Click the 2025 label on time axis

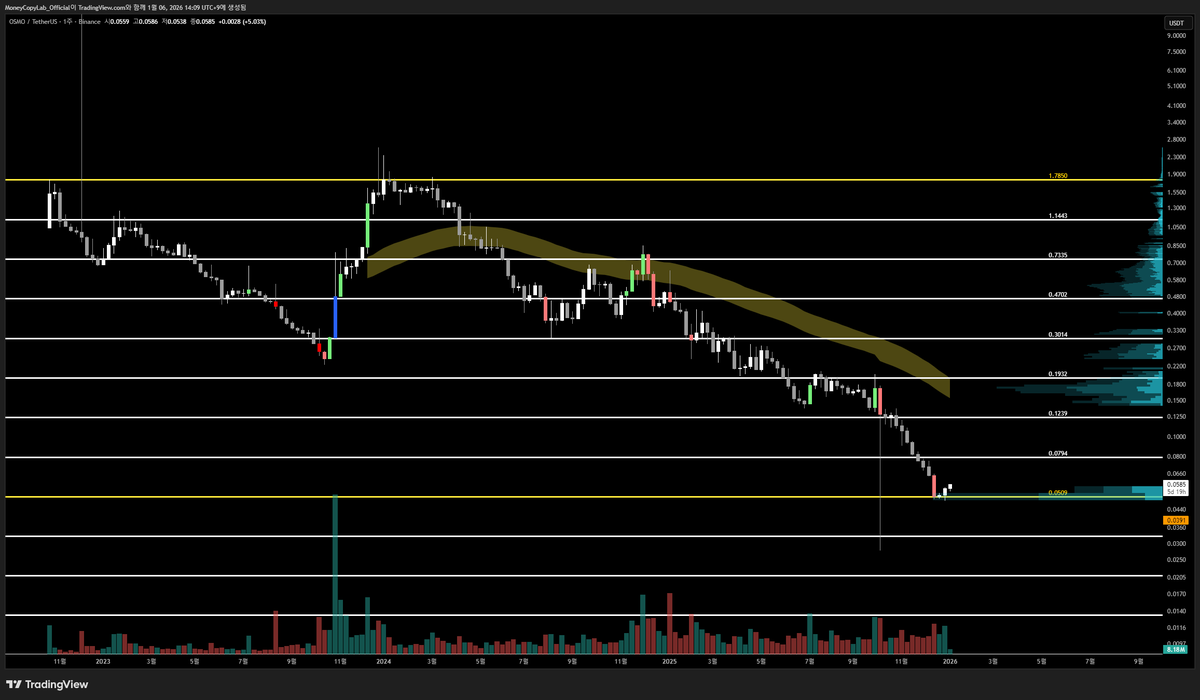[x=669, y=661]
